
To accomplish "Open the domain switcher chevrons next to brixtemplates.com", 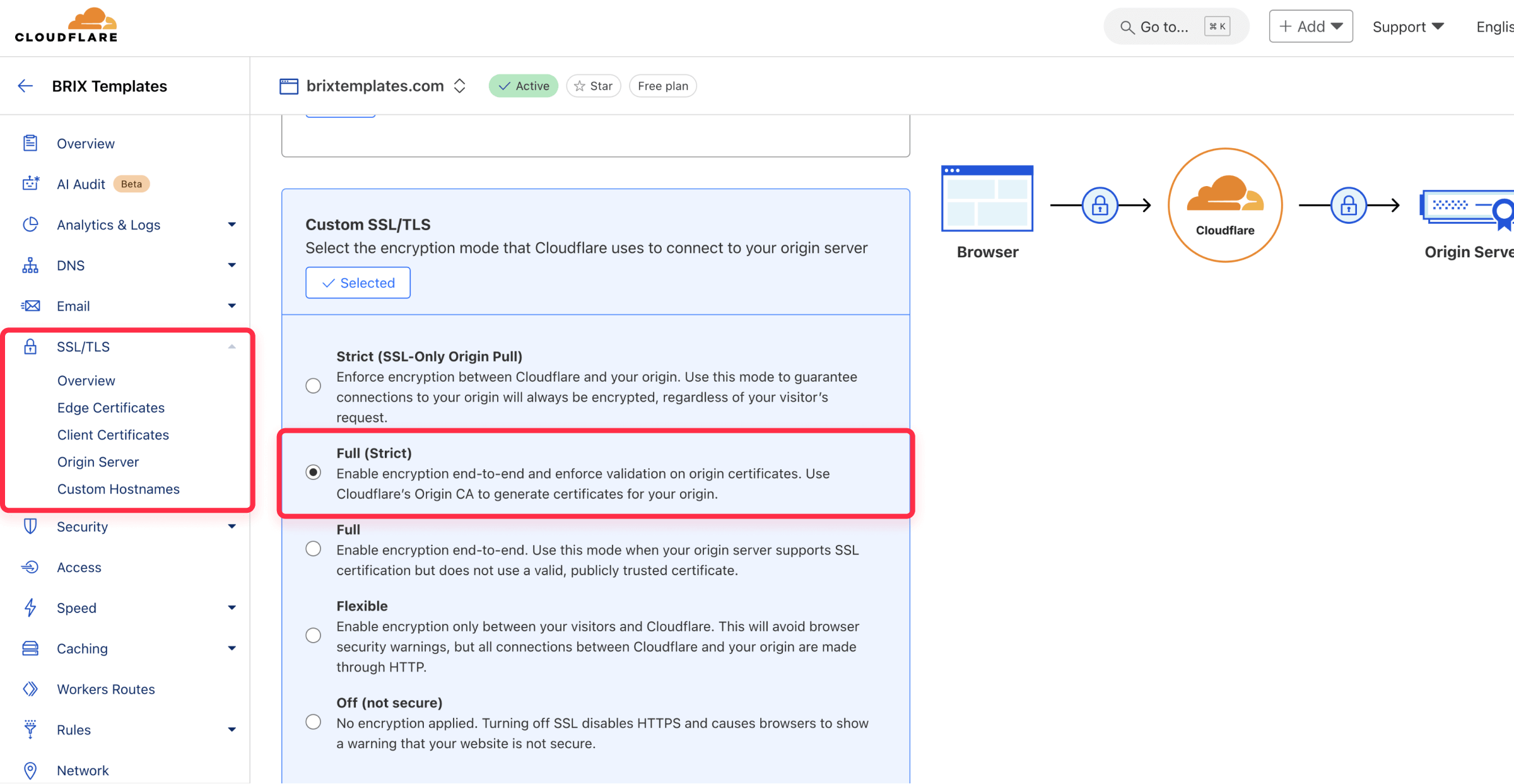I will (x=460, y=86).
